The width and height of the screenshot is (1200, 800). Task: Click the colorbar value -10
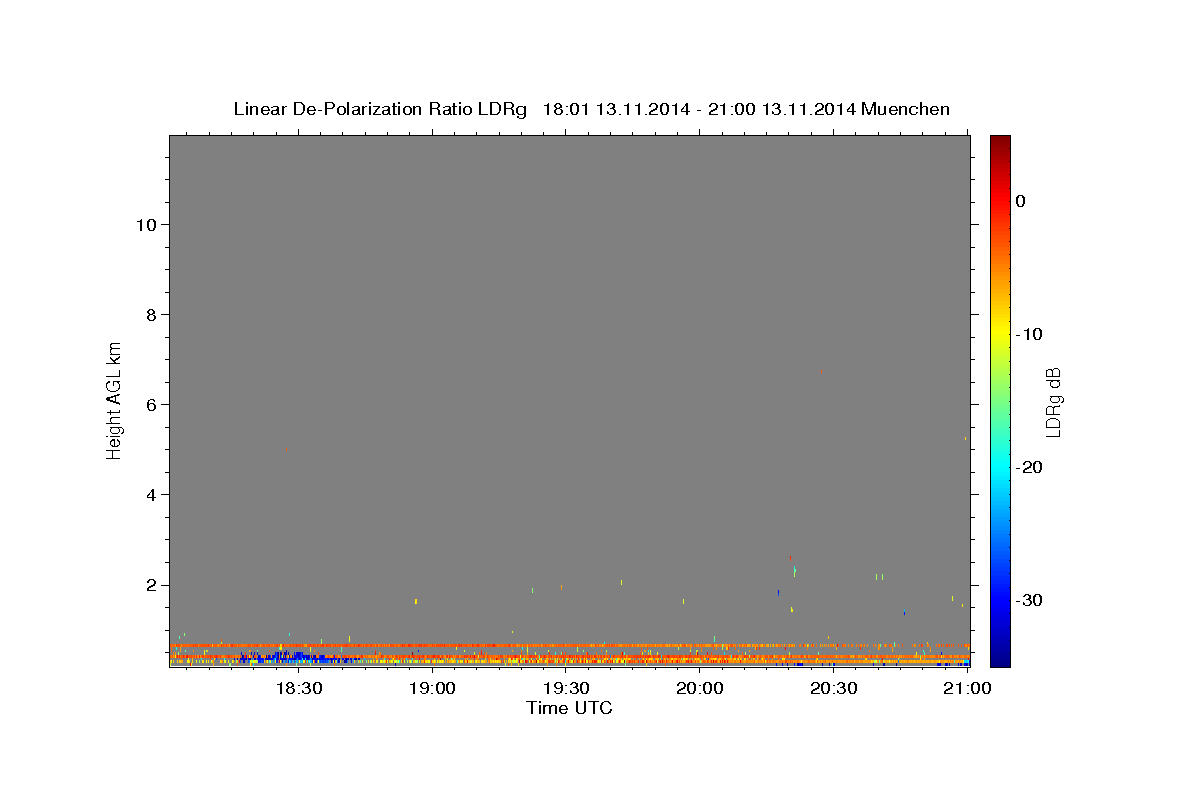pyautogui.click(x=1029, y=334)
